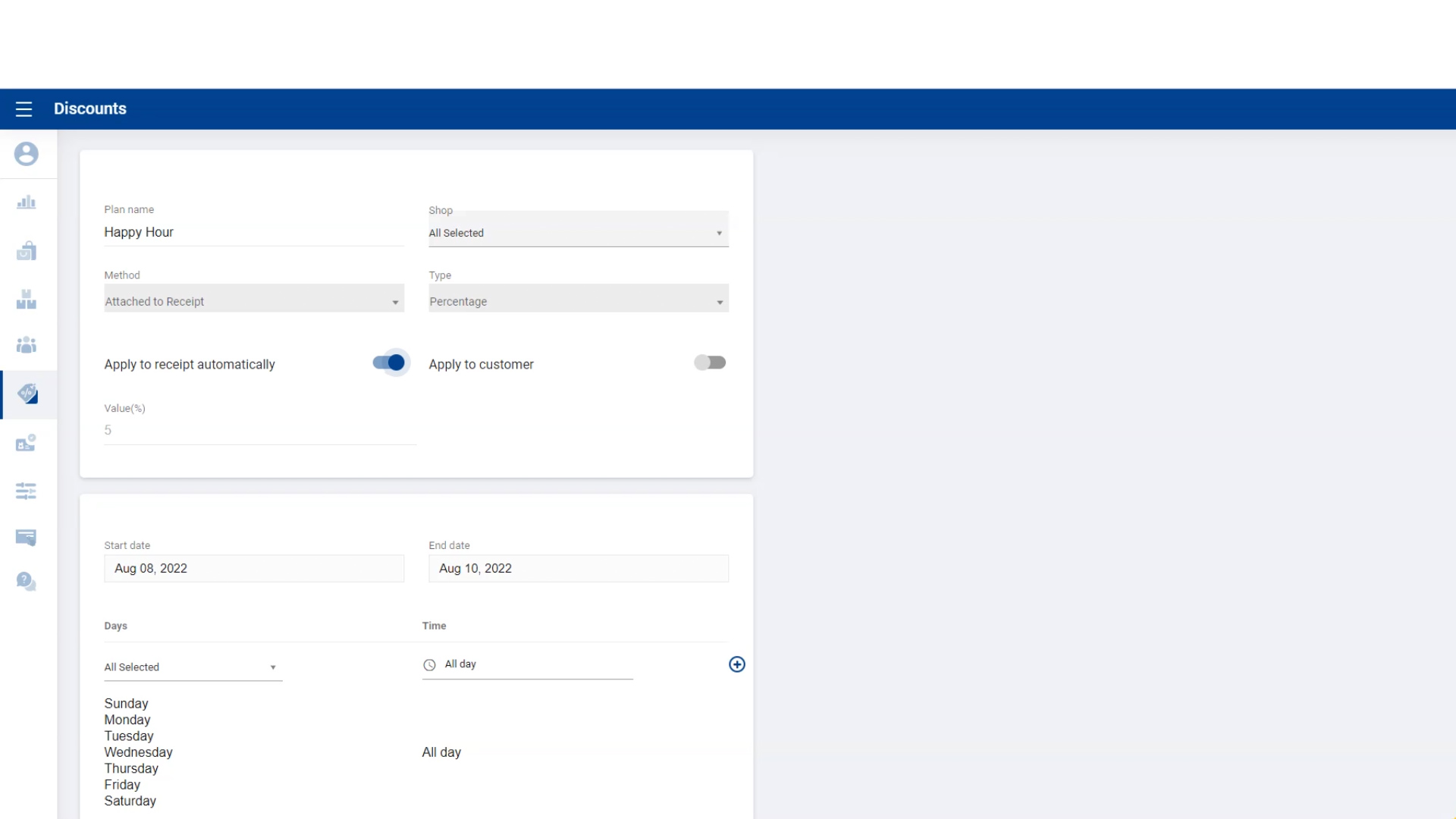Expand the Shop All Selected dropdown
The width and height of the screenshot is (1456, 819).
coord(578,233)
